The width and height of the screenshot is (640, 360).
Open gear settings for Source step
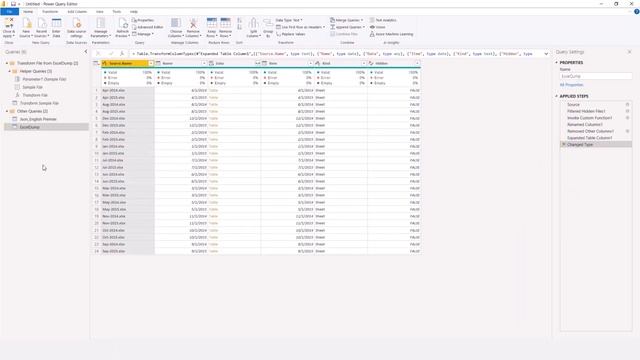pos(627,104)
